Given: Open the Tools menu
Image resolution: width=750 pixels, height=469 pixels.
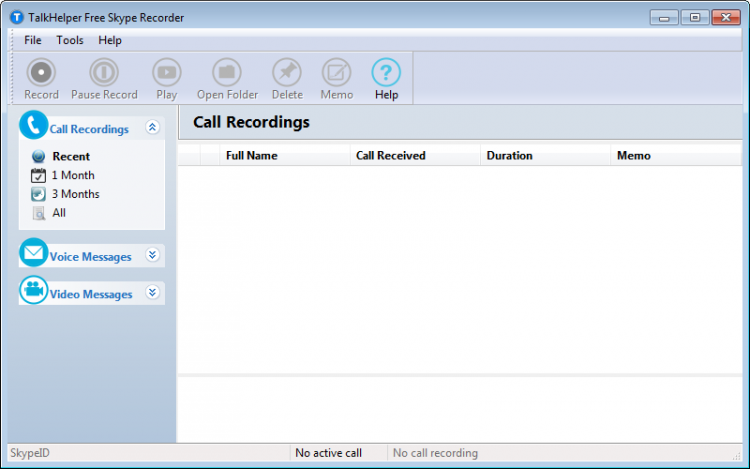Looking at the screenshot, I should [x=70, y=40].
